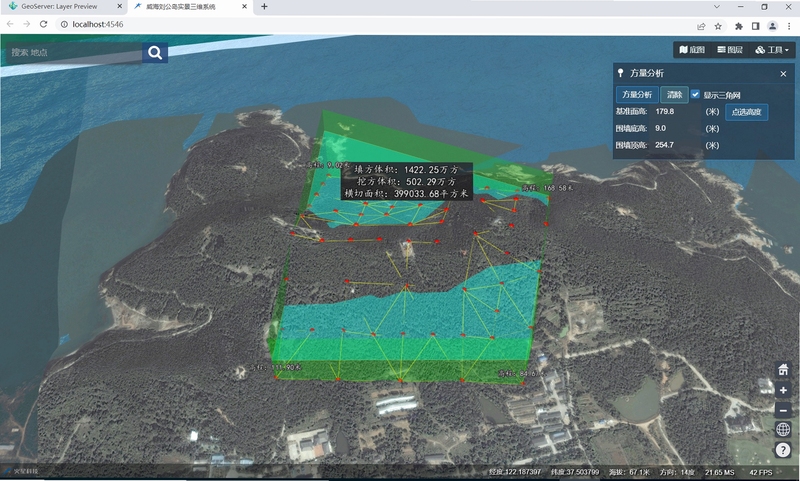Focus the 搜索 地点 search field
The image size is (800, 481).
(x=74, y=53)
